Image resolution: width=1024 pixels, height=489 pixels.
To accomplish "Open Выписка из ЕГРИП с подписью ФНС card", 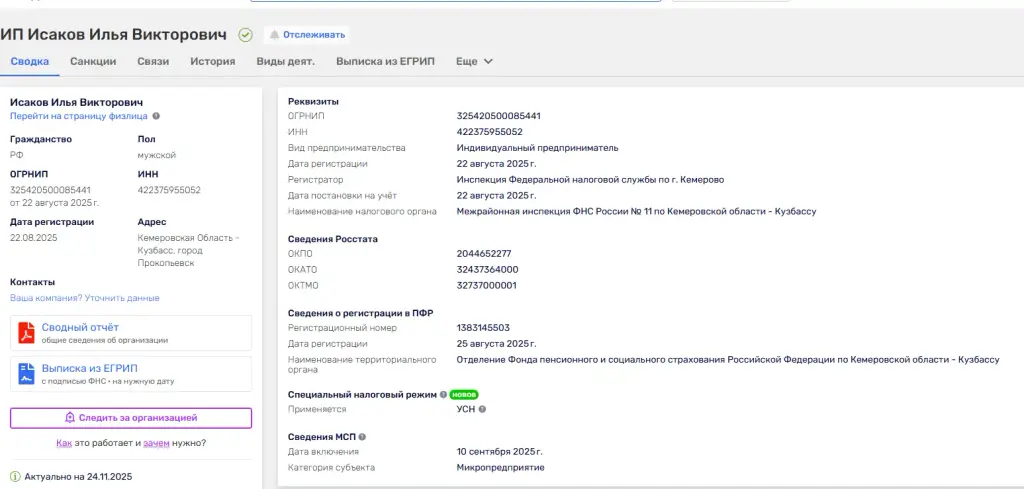I will [x=131, y=374].
